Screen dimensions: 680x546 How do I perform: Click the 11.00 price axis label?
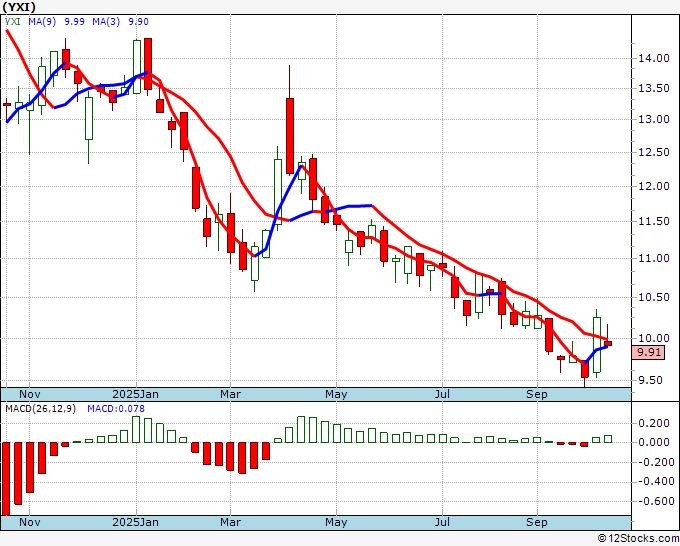(654, 258)
